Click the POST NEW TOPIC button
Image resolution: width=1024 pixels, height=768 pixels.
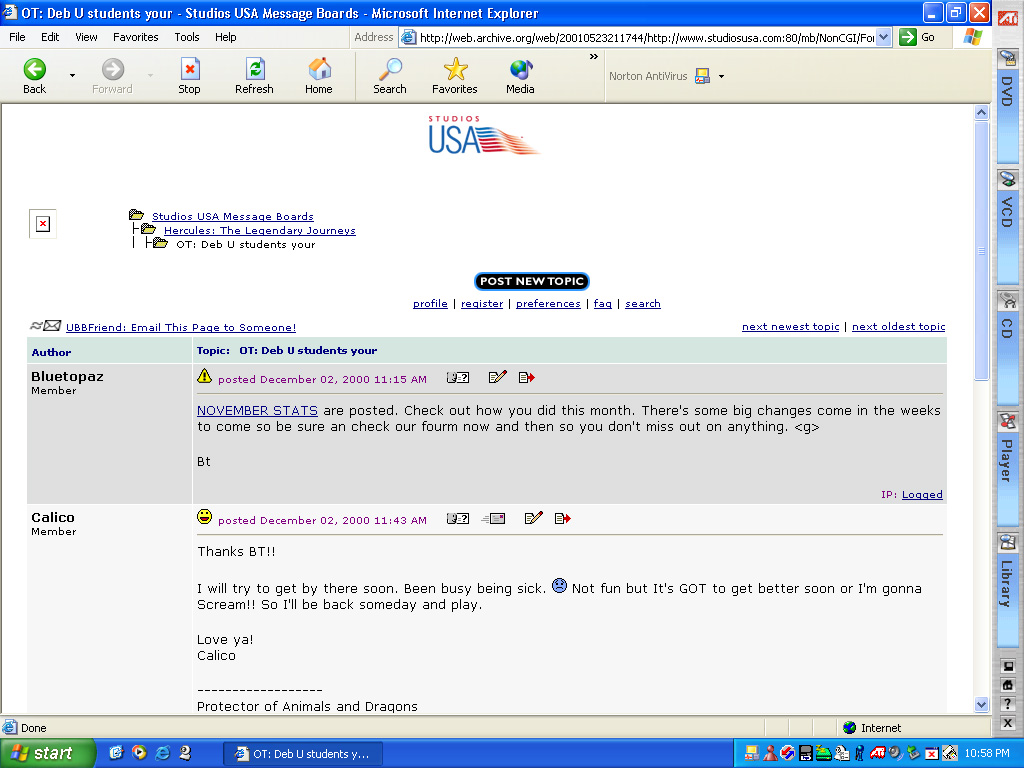pyautogui.click(x=532, y=281)
